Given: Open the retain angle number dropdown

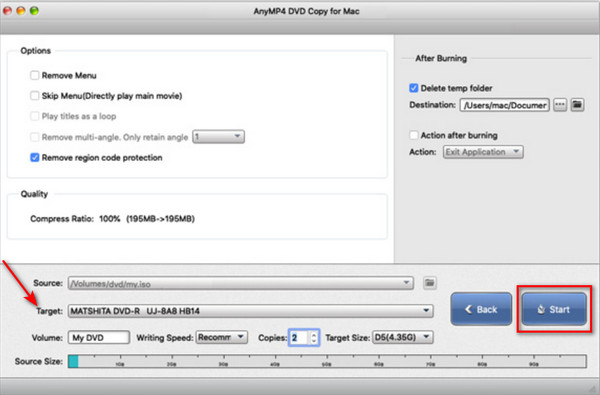Looking at the screenshot, I should (x=218, y=137).
